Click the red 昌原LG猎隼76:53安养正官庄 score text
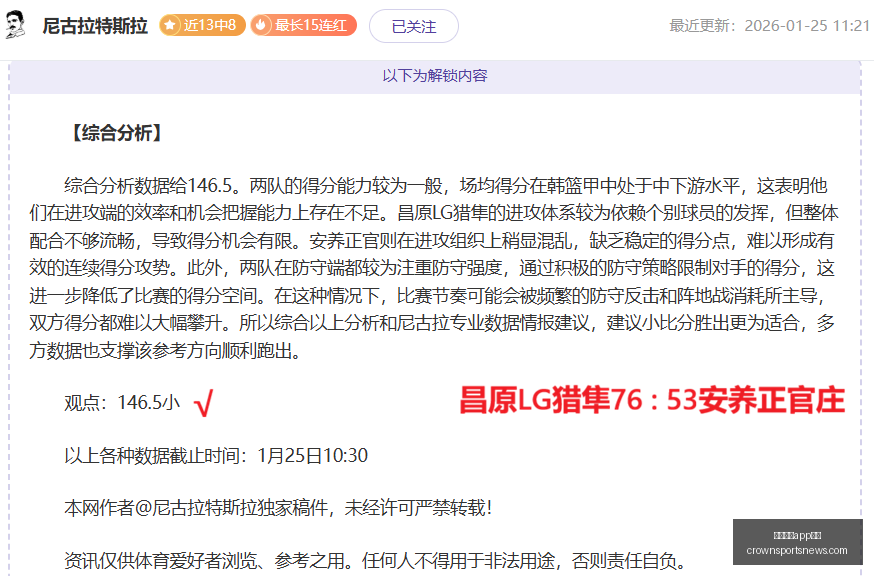Image resolution: width=874 pixels, height=576 pixels. click(652, 400)
